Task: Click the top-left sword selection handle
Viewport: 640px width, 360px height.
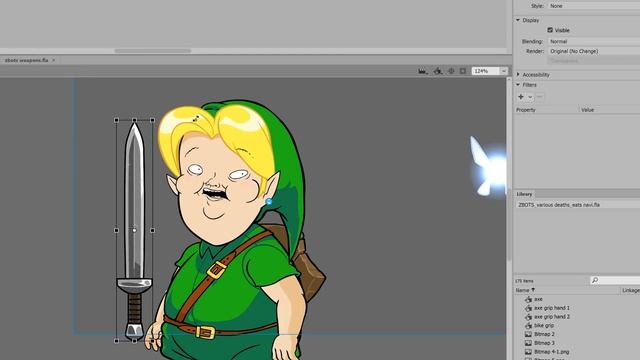Action: point(117,120)
